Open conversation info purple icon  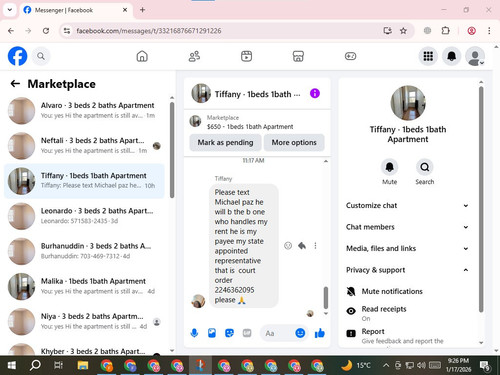pyautogui.click(x=315, y=93)
